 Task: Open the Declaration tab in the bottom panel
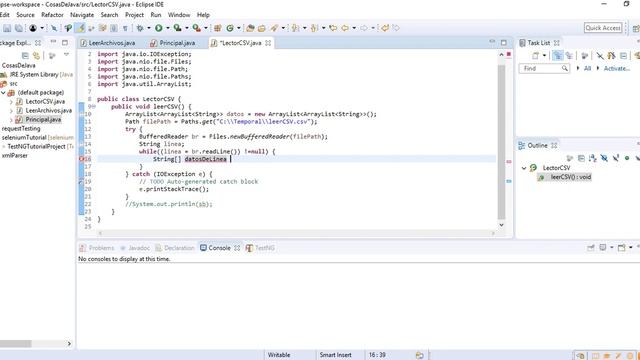coord(175,248)
